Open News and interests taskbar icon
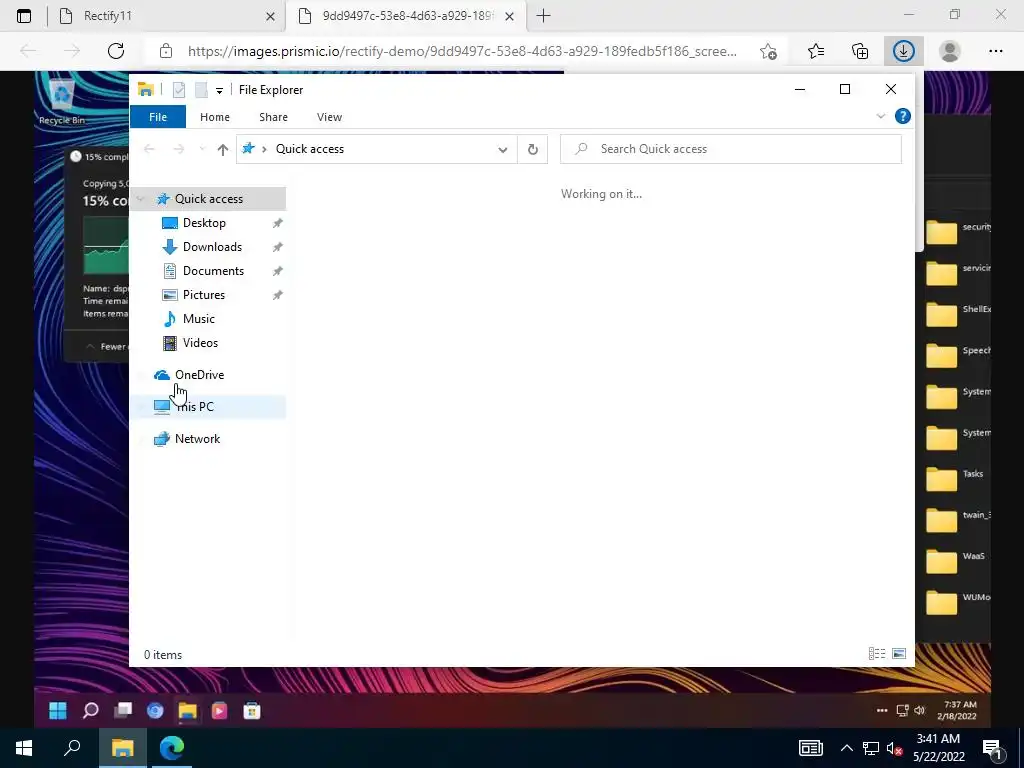Image resolution: width=1024 pixels, height=768 pixels. (810, 748)
